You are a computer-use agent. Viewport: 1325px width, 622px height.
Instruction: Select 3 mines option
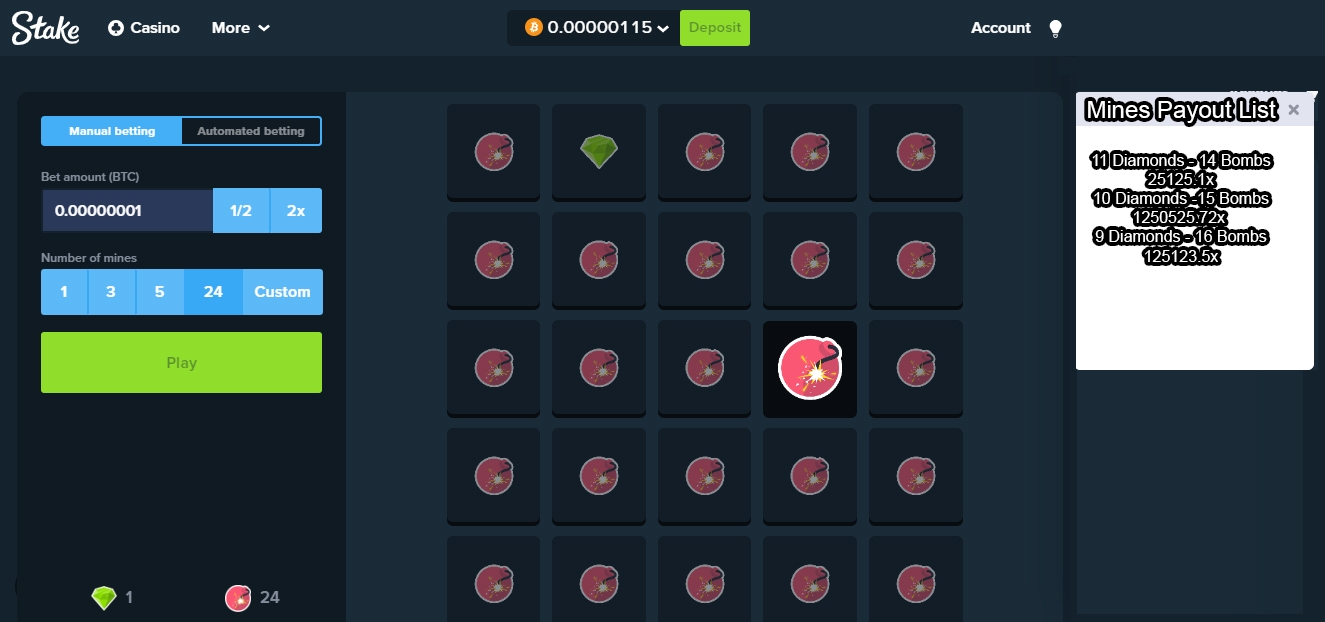click(x=112, y=292)
